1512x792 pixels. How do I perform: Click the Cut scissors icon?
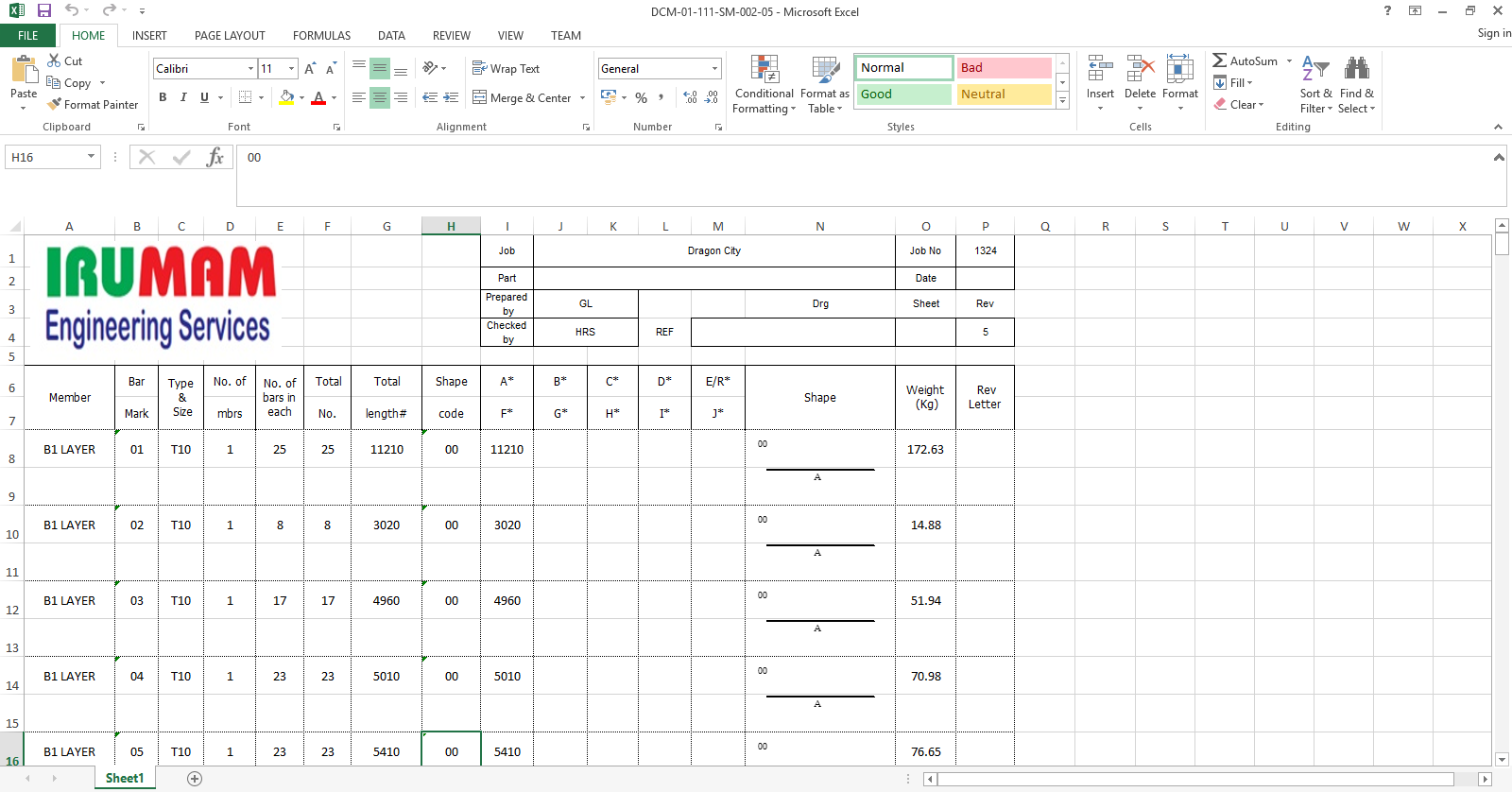(x=55, y=60)
